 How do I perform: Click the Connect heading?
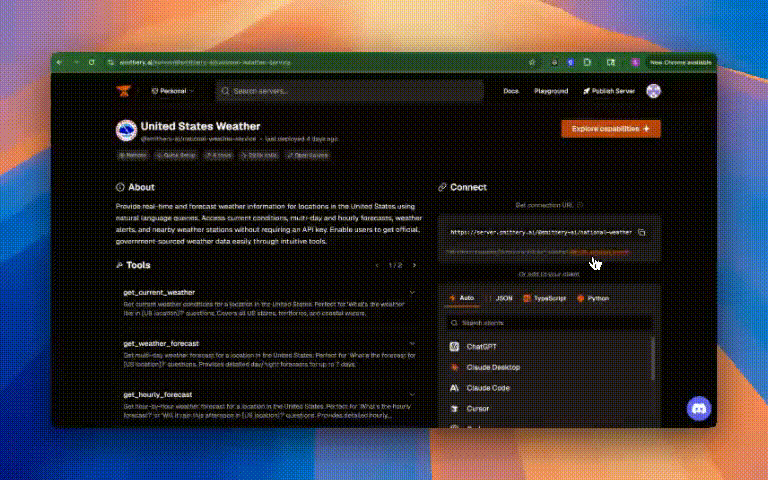(x=468, y=187)
